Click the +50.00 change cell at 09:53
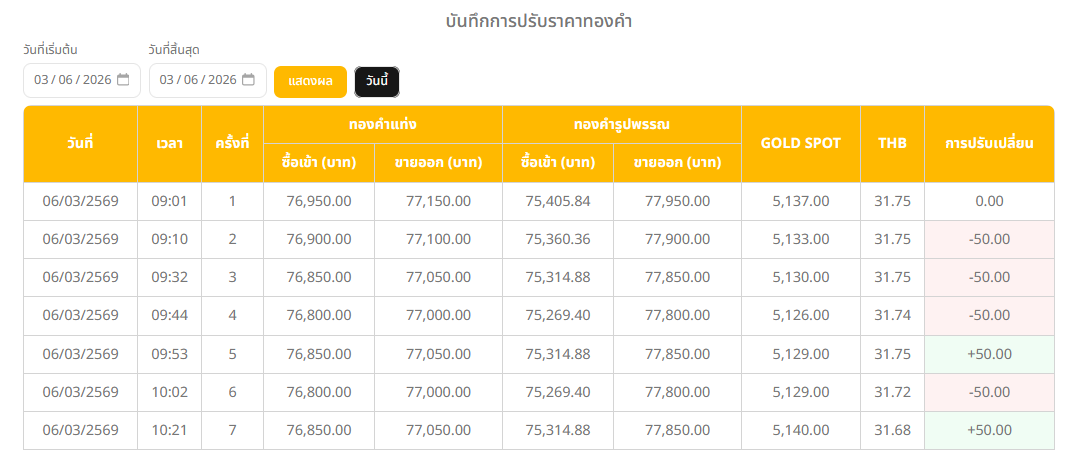The height and width of the screenshot is (456, 1075). coord(989,354)
